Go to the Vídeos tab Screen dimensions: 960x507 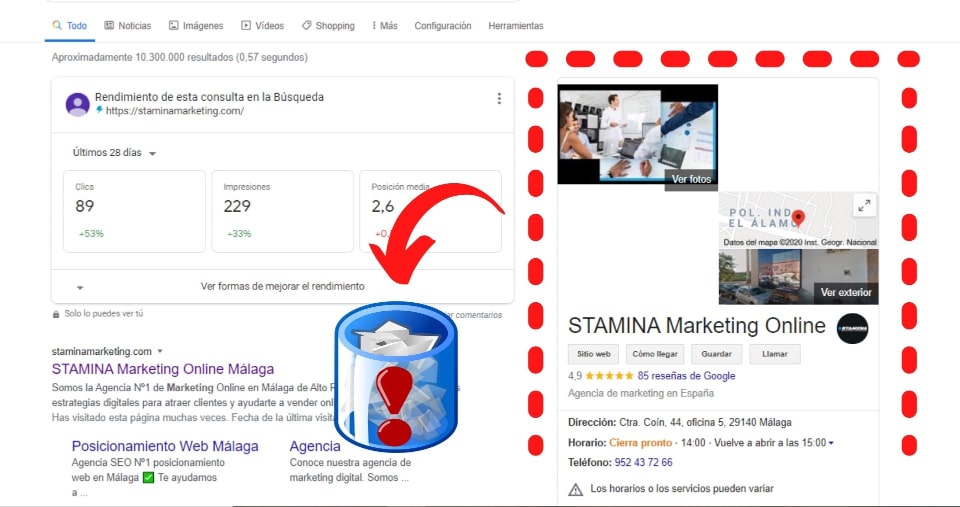click(263, 26)
